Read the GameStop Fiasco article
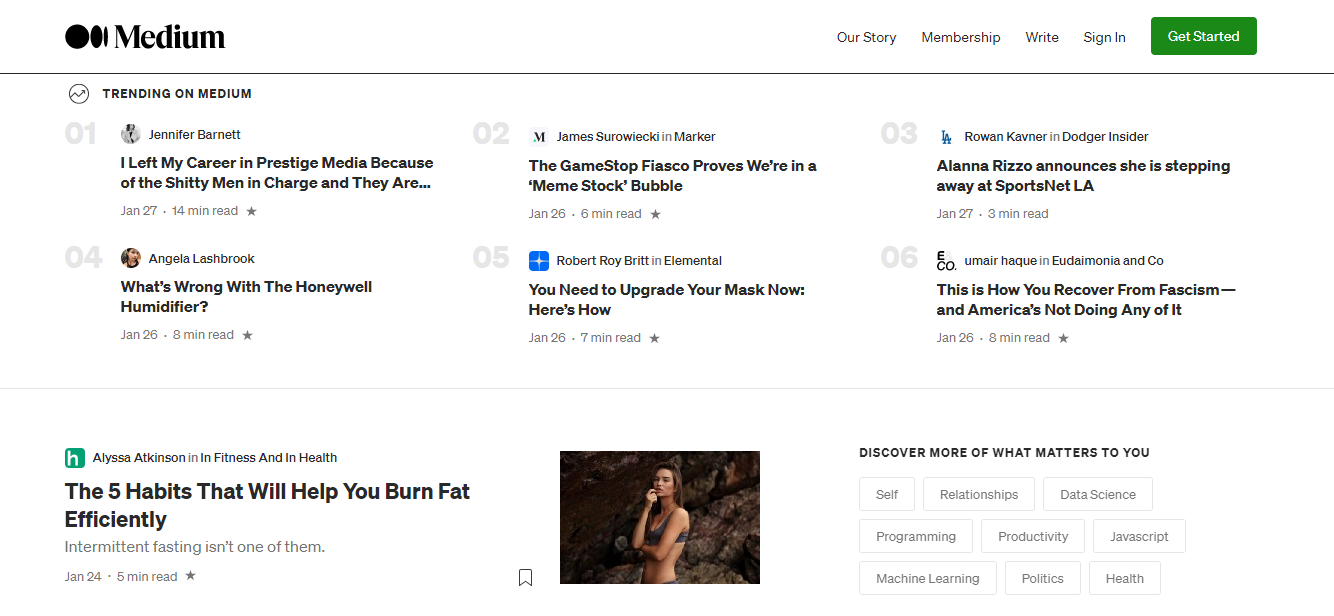1334x616 pixels. 673,176
